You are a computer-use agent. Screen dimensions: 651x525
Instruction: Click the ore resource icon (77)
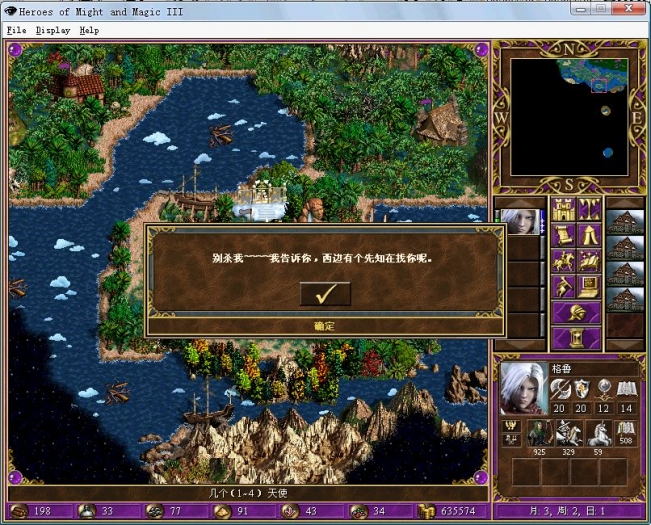[x=155, y=511]
